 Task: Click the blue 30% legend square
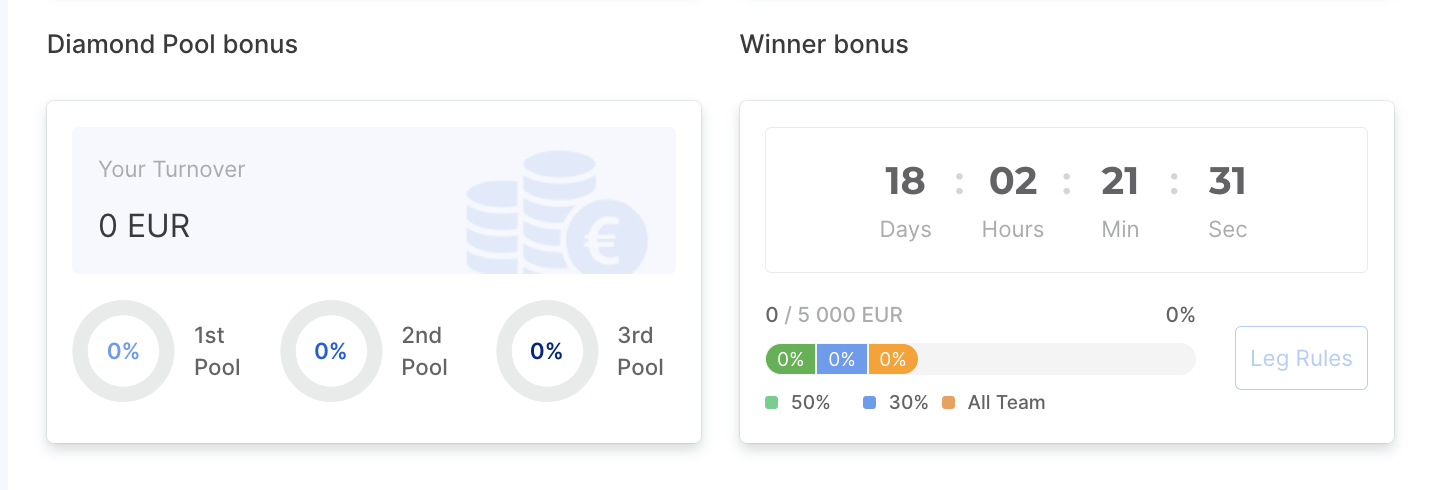pyautogui.click(x=869, y=403)
